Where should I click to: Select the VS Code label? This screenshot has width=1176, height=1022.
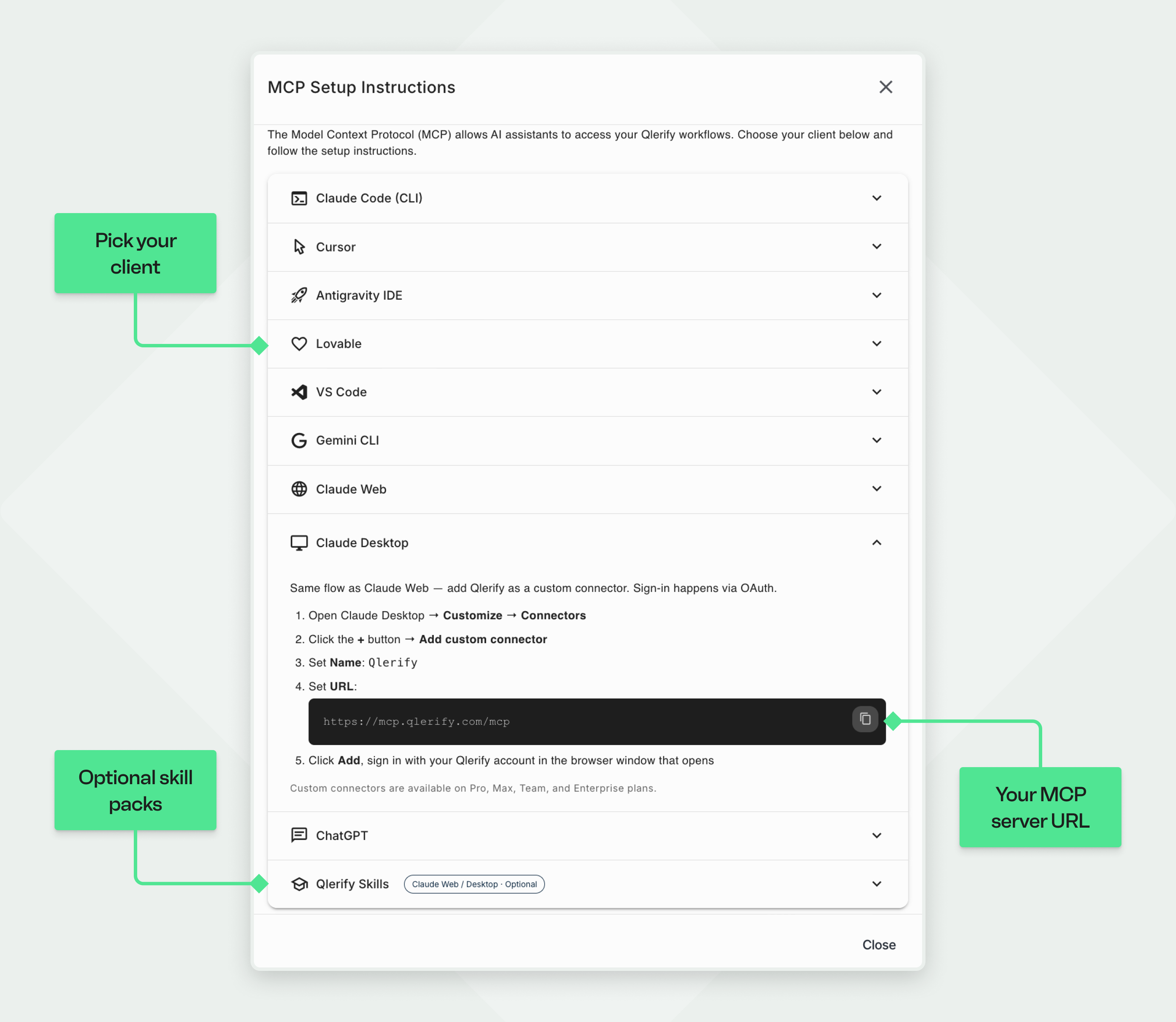(x=341, y=392)
